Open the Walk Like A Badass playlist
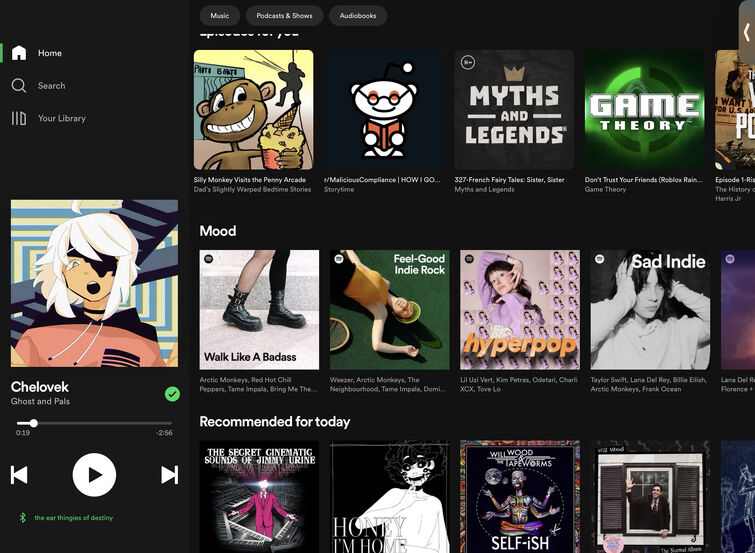 click(x=259, y=310)
